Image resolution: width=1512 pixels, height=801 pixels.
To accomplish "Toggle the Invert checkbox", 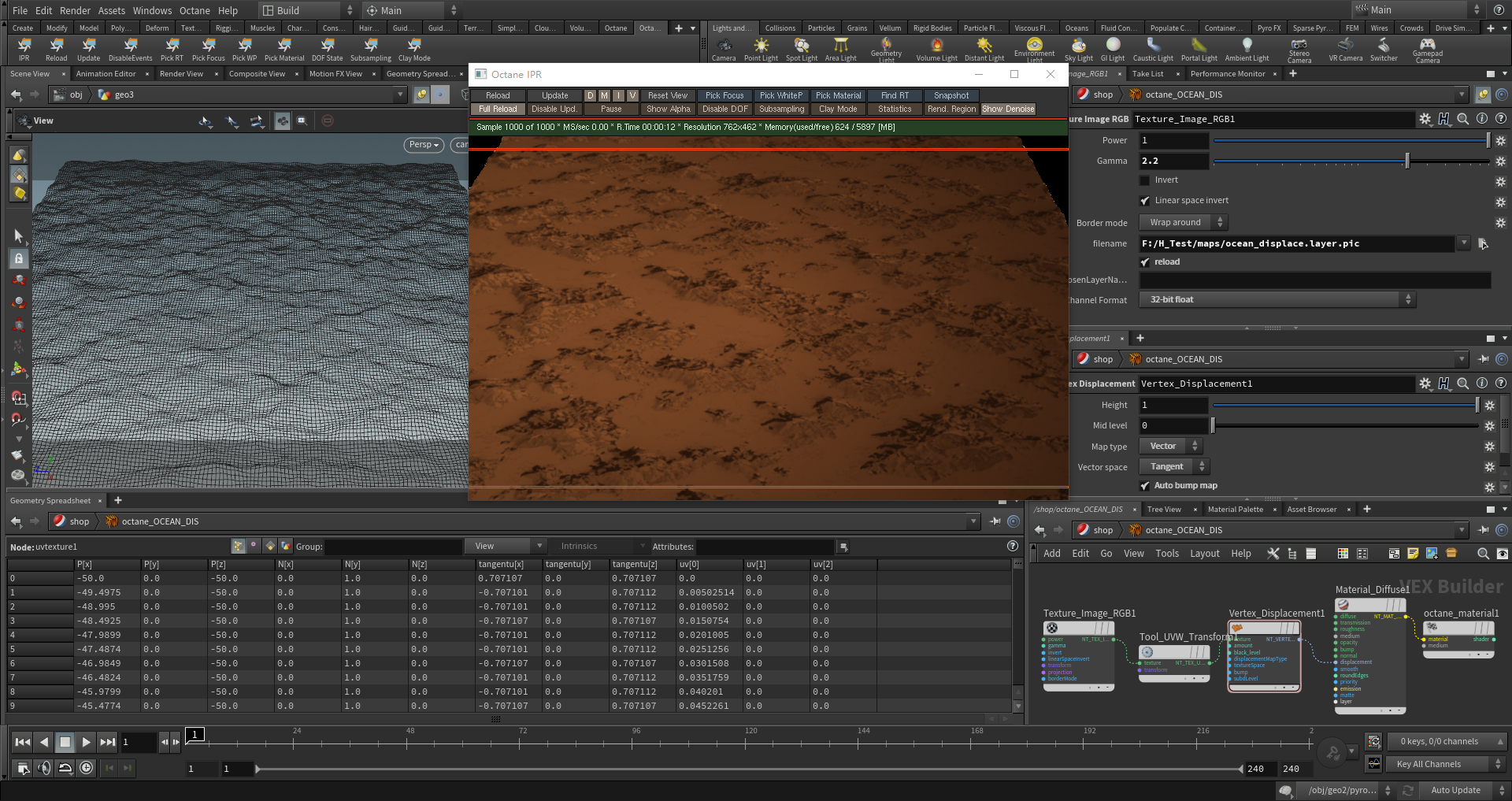I will (1145, 180).
